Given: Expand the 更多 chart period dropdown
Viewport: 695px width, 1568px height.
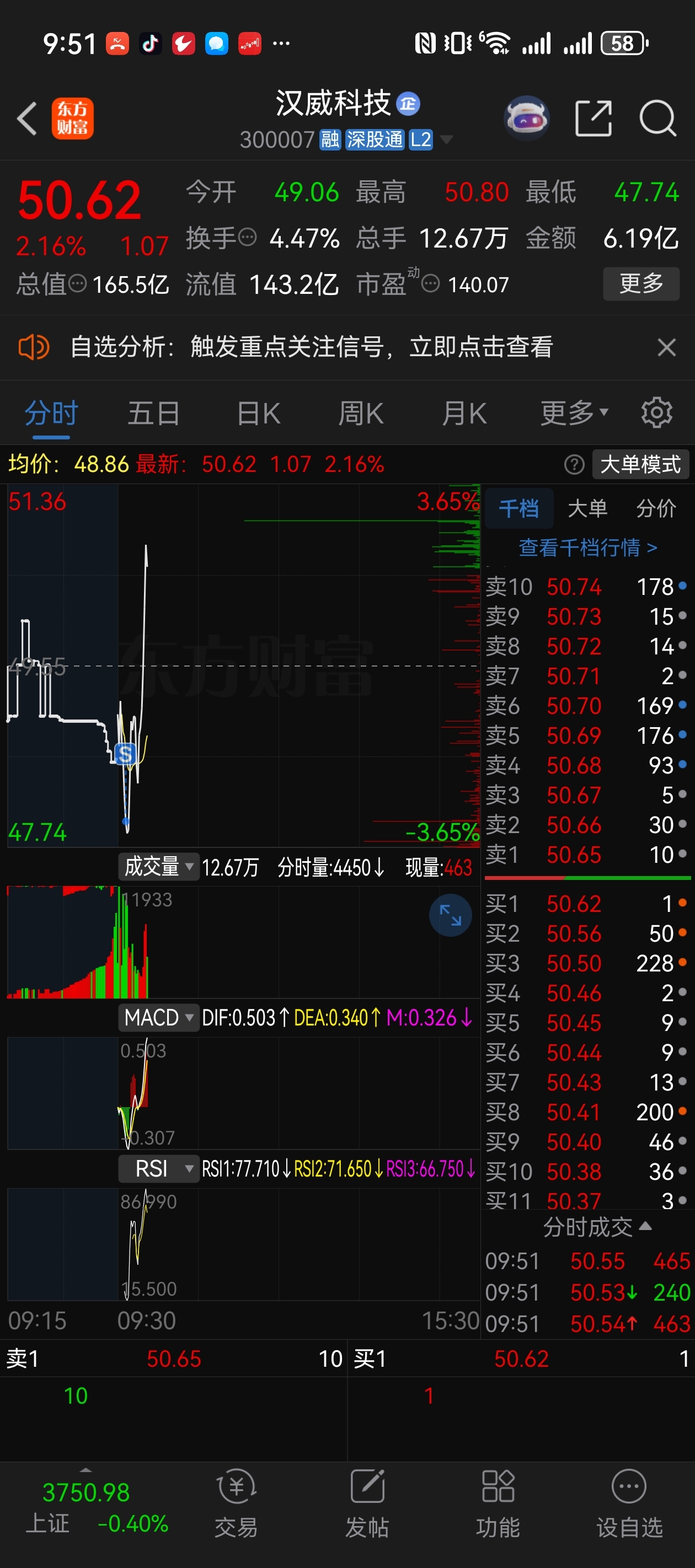Looking at the screenshot, I should pyautogui.click(x=574, y=414).
